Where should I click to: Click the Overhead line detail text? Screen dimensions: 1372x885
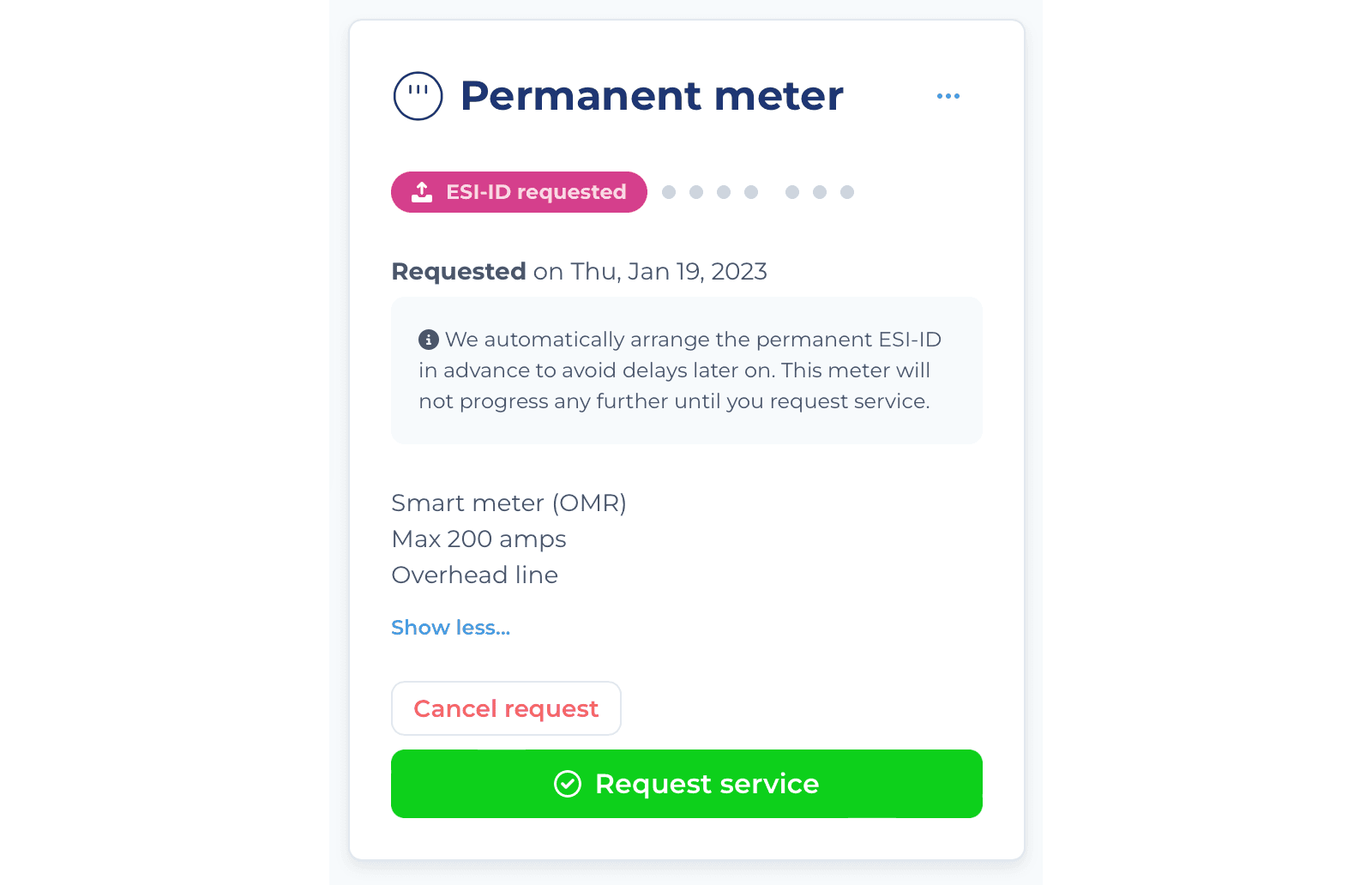(x=474, y=575)
